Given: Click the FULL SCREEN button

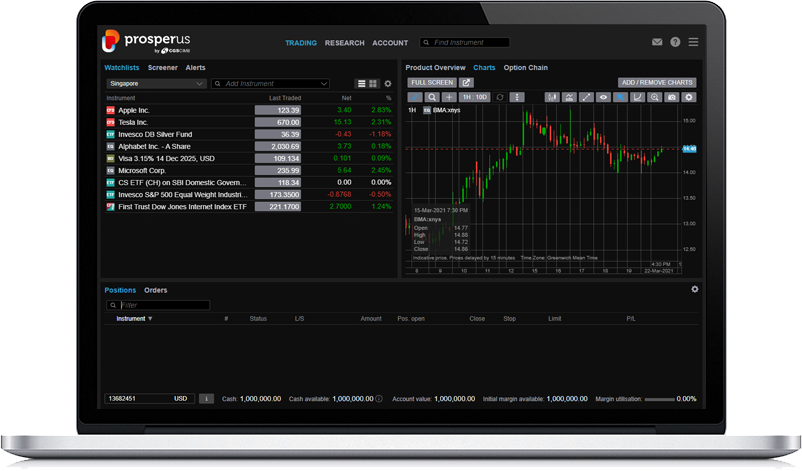Looking at the screenshot, I should click(432, 82).
